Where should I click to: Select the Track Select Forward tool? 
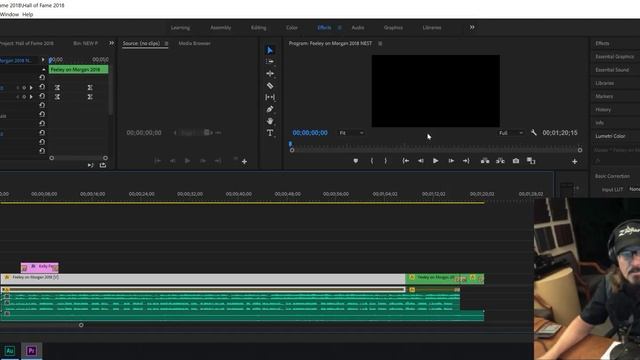[270, 62]
